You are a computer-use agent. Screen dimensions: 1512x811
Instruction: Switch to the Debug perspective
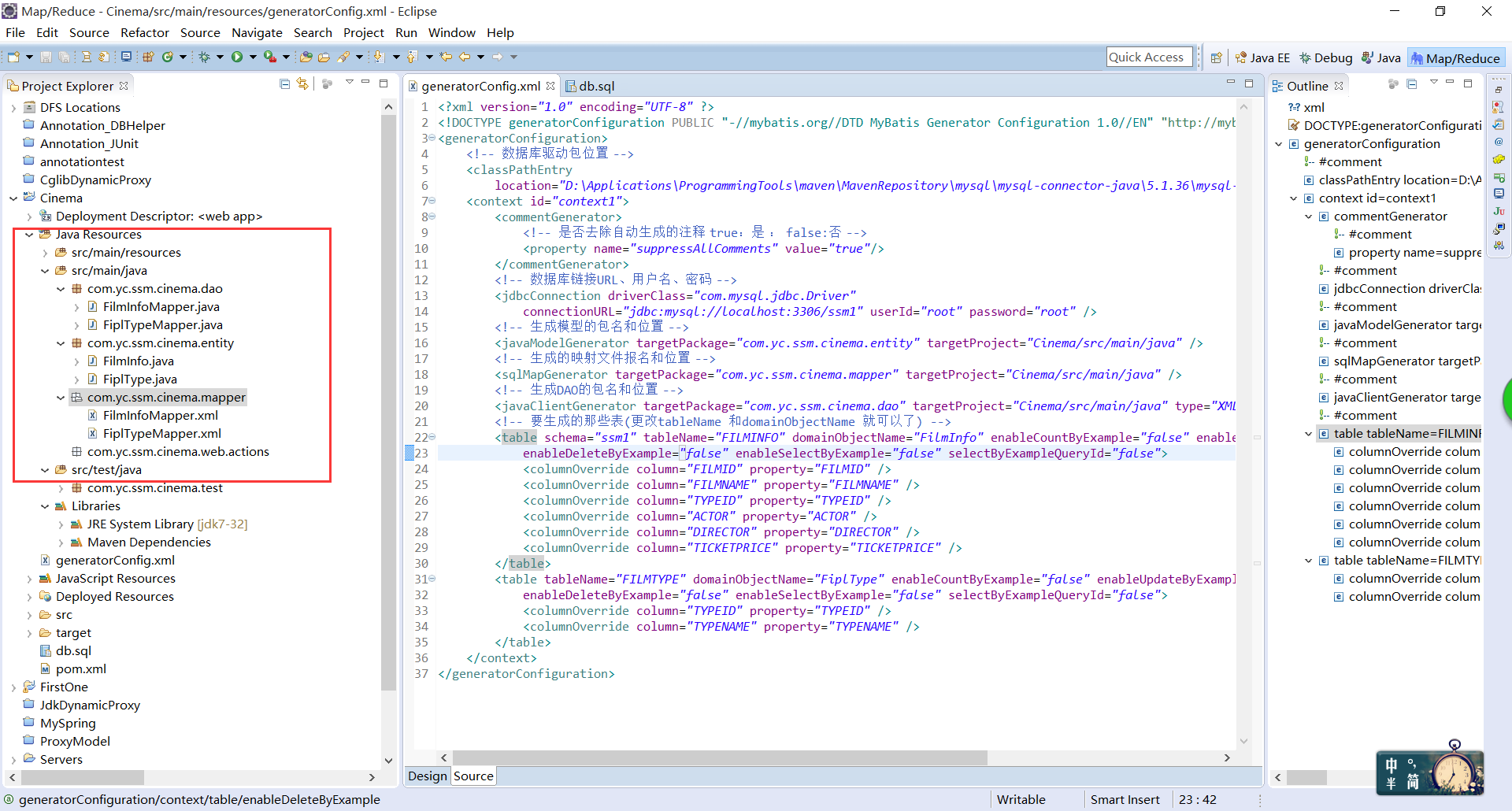pyautogui.click(x=1326, y=57)
